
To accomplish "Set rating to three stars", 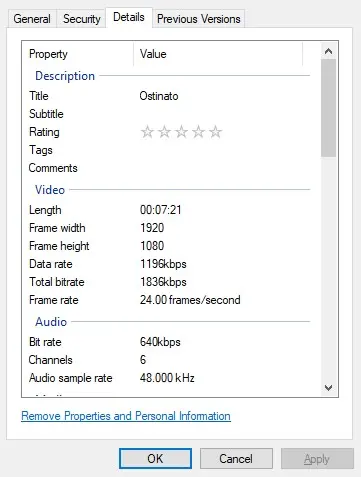I will [181, 132].
